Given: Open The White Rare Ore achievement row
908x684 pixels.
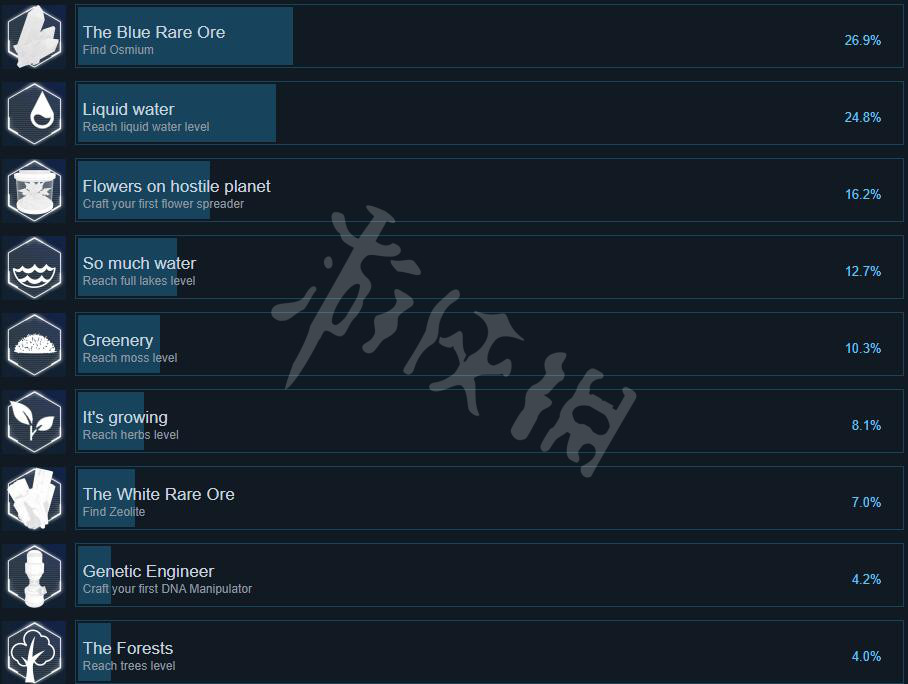Looking at the screenshot, I should click(489, 499).
